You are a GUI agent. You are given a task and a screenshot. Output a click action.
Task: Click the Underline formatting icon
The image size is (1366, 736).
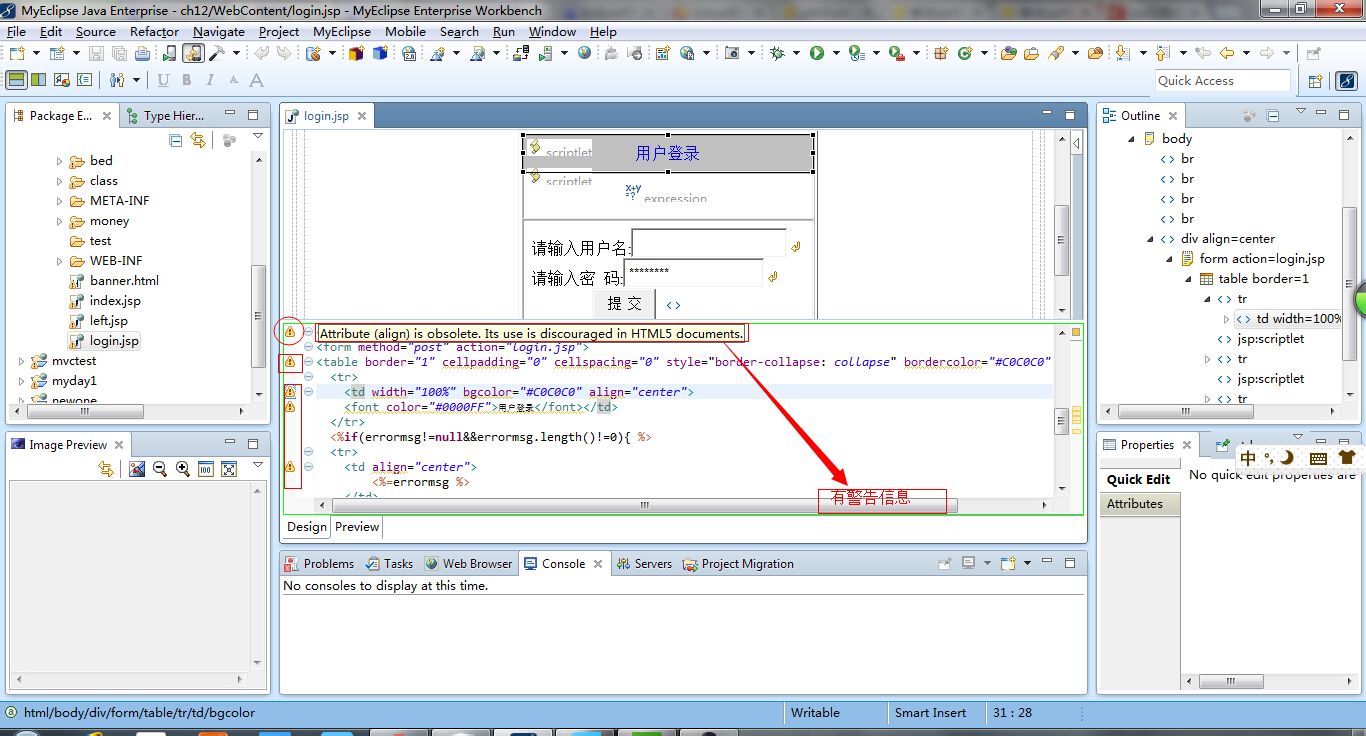[x=163, y=80]
